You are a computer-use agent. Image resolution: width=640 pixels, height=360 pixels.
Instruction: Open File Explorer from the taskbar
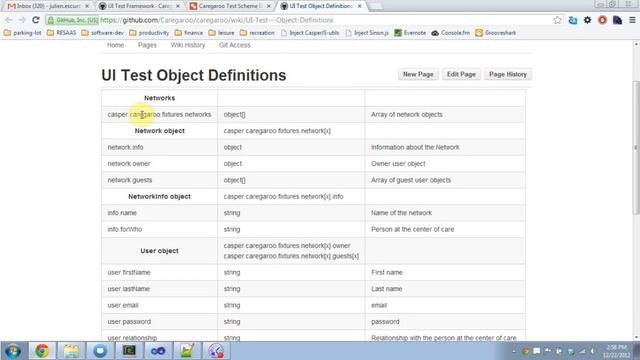pyautogui.click(x=71, y=351)
